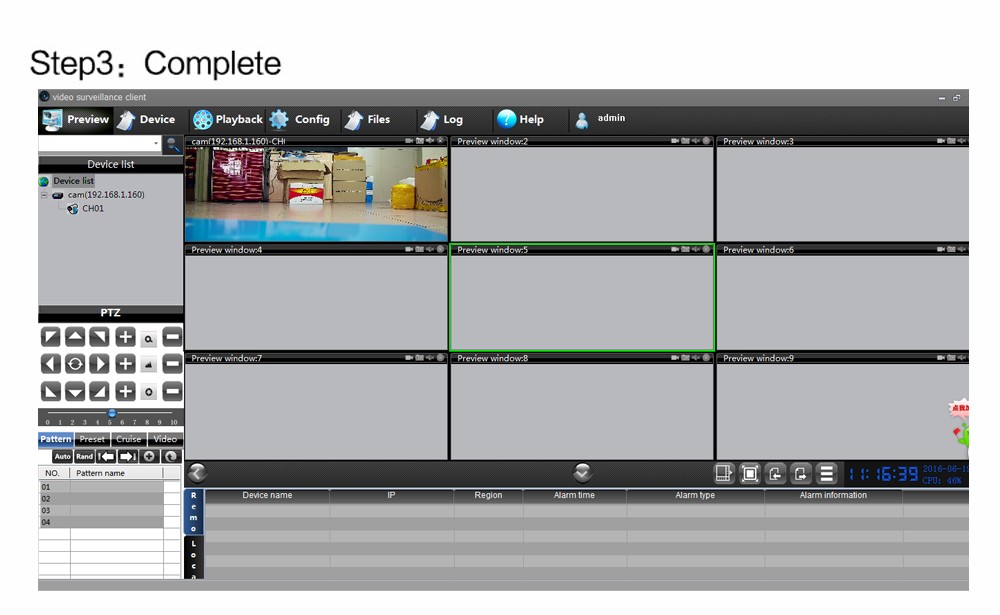Collapse the cam(192.168.1.160) tree node
1000x615 pixels.
pos(44,195)
